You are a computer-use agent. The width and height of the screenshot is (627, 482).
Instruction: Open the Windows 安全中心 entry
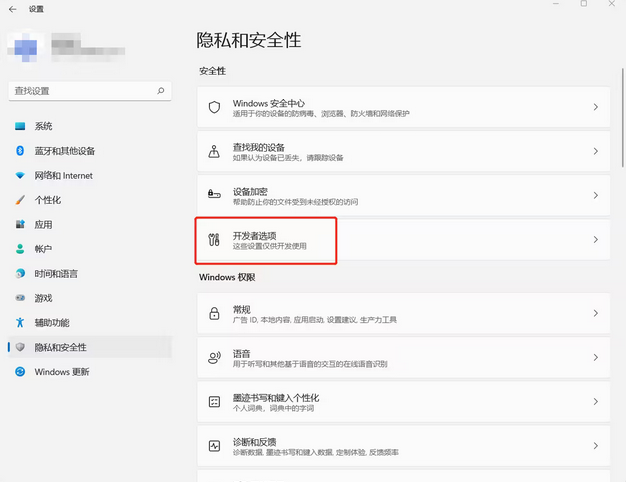coord(403,107)
